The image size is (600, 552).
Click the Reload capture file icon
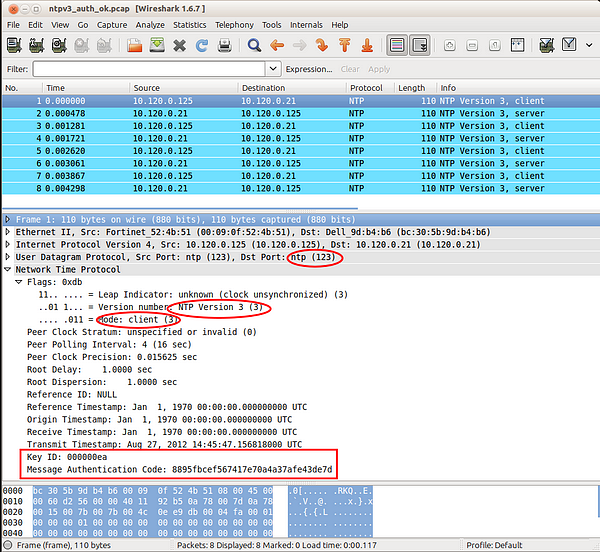(x=202, y=45)
